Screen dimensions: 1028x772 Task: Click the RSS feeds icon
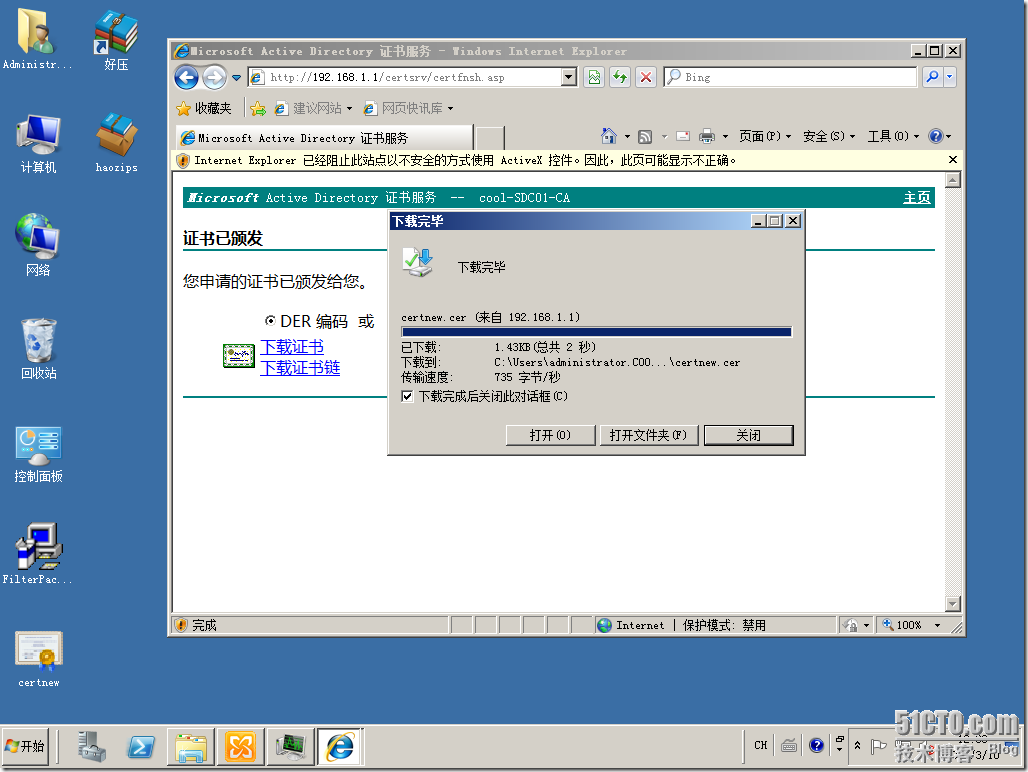point(645,136)
